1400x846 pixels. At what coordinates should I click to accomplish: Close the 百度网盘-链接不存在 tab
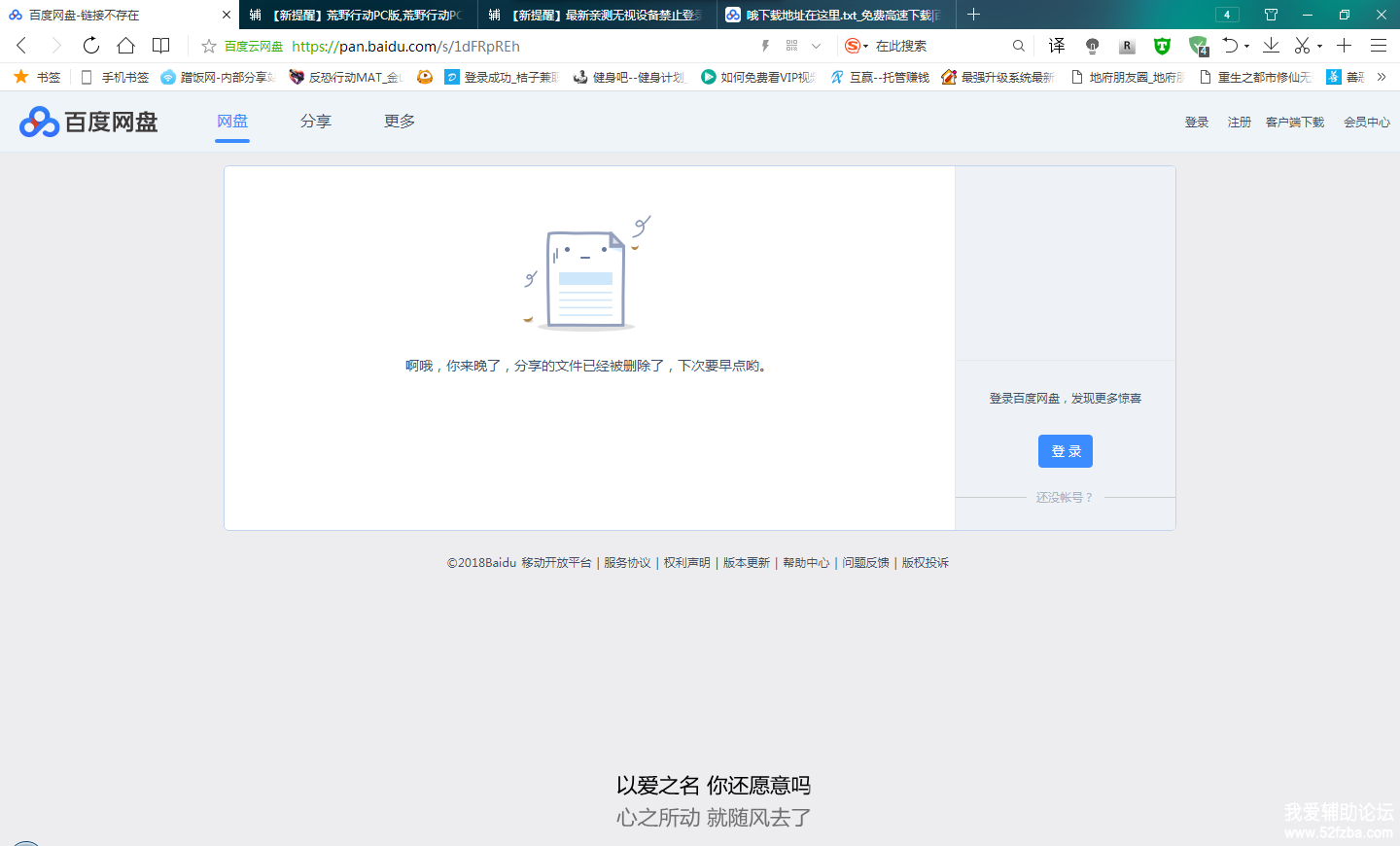[x=227, y=15]
